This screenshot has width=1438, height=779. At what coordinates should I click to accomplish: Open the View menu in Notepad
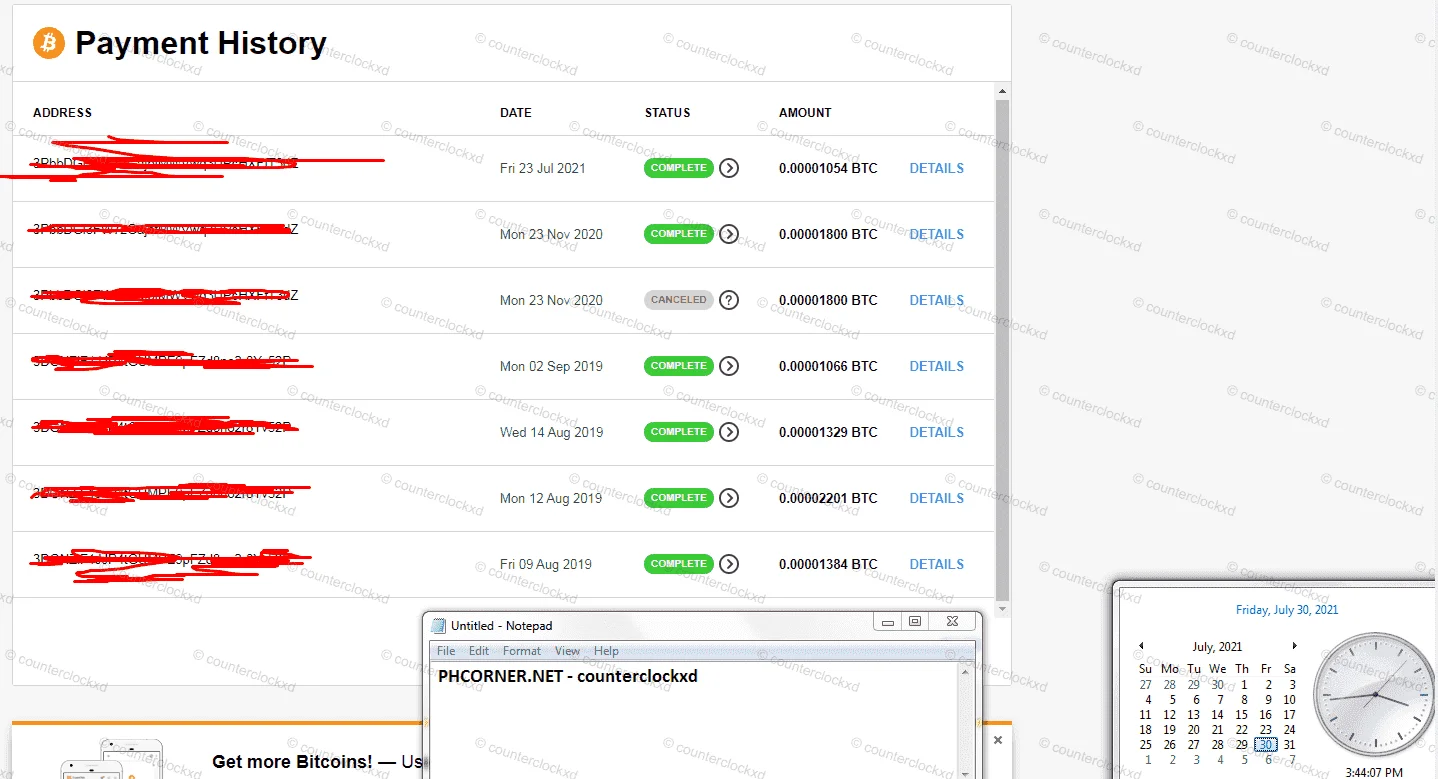567,651
